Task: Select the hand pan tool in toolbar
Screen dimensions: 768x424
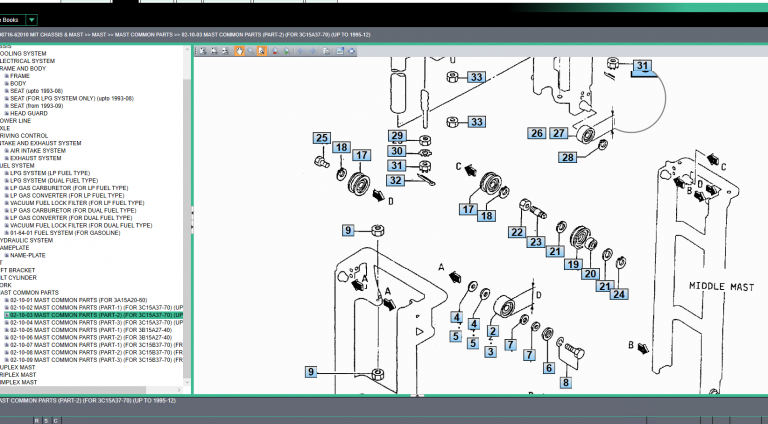Action: (239, 51)
